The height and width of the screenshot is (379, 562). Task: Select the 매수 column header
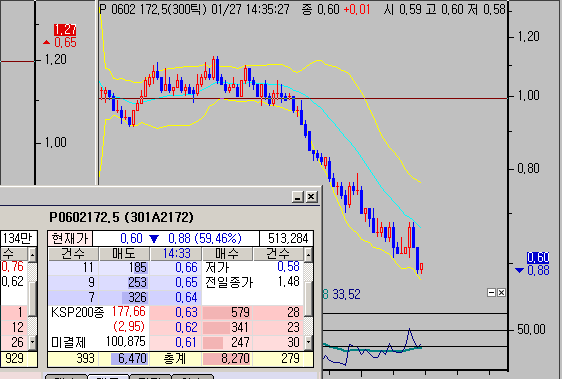pos(227,254)
